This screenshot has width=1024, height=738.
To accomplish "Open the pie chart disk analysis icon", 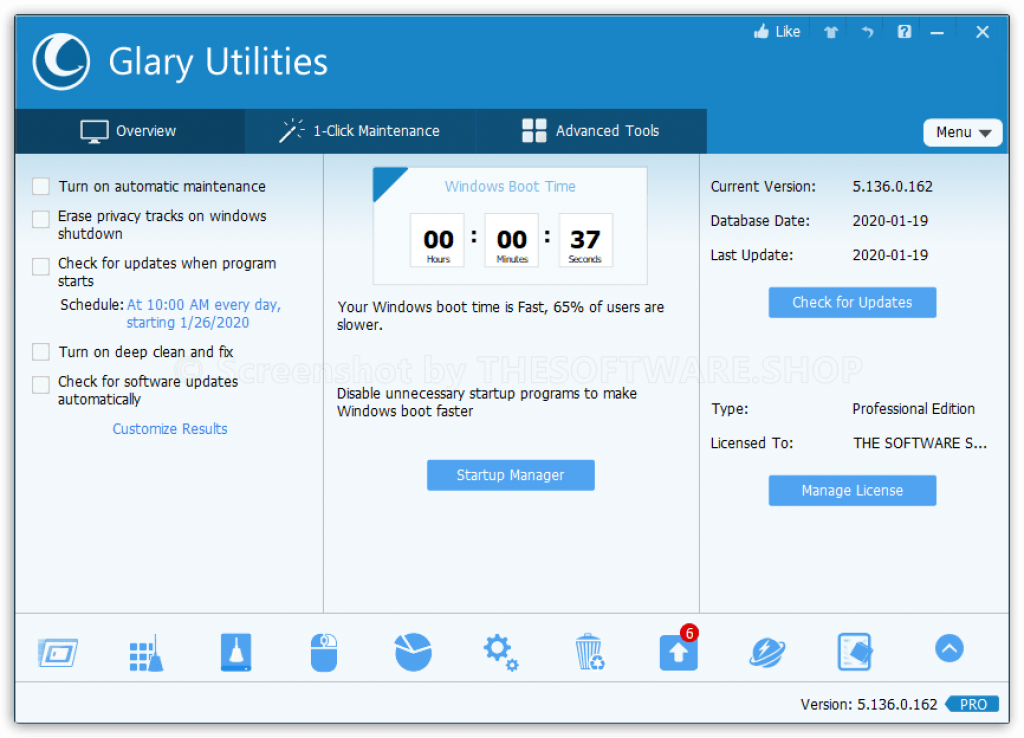I will click(x=413, y=653).
